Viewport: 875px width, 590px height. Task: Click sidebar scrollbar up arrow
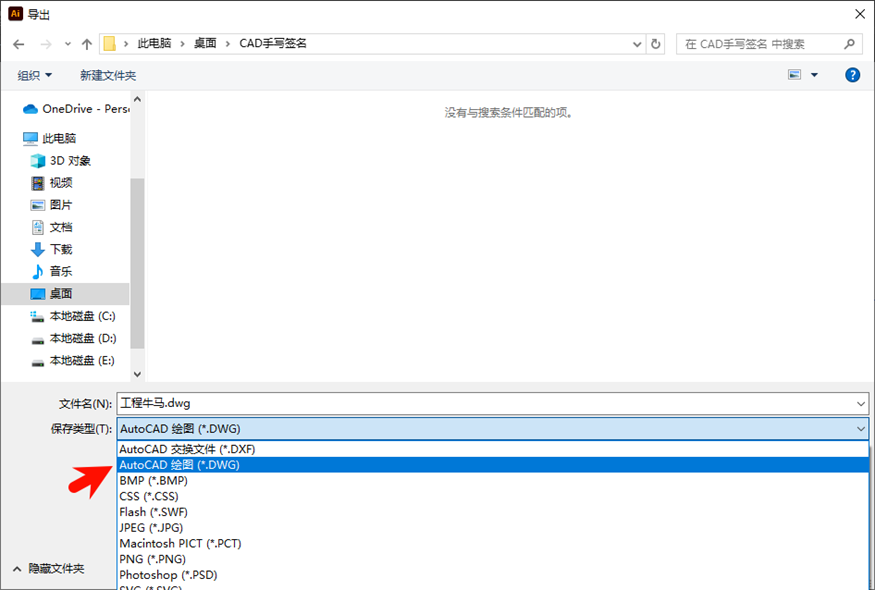coord(137,99)
